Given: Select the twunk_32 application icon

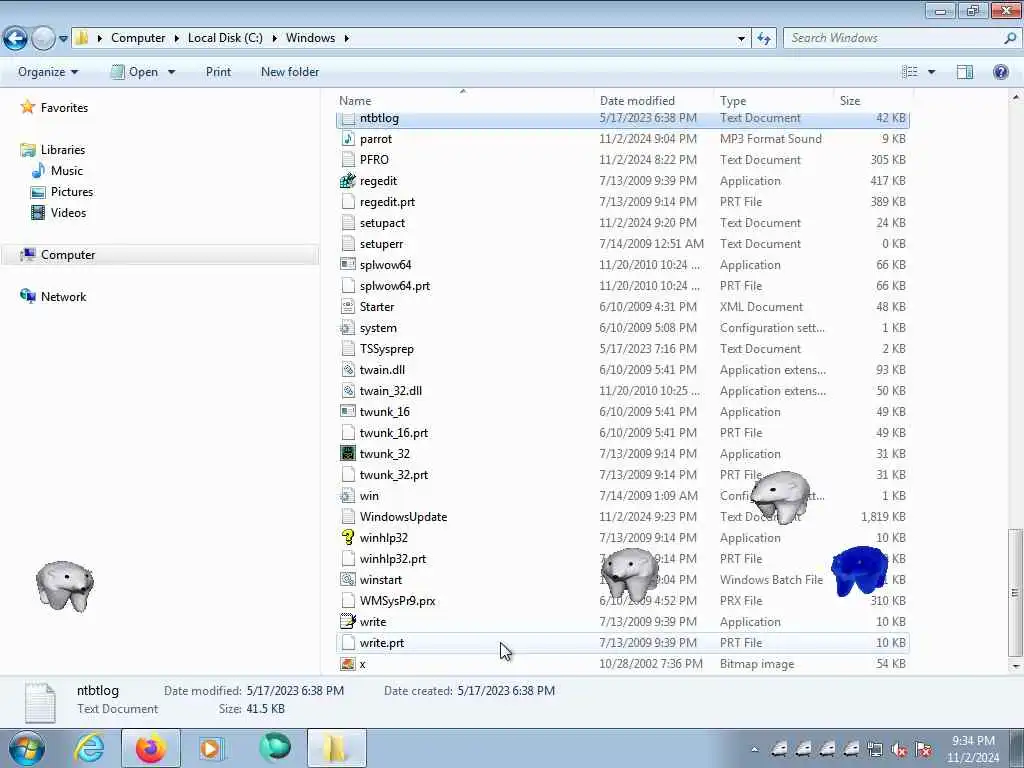Looking at the screenshot, I should click(x=348, y=454).
